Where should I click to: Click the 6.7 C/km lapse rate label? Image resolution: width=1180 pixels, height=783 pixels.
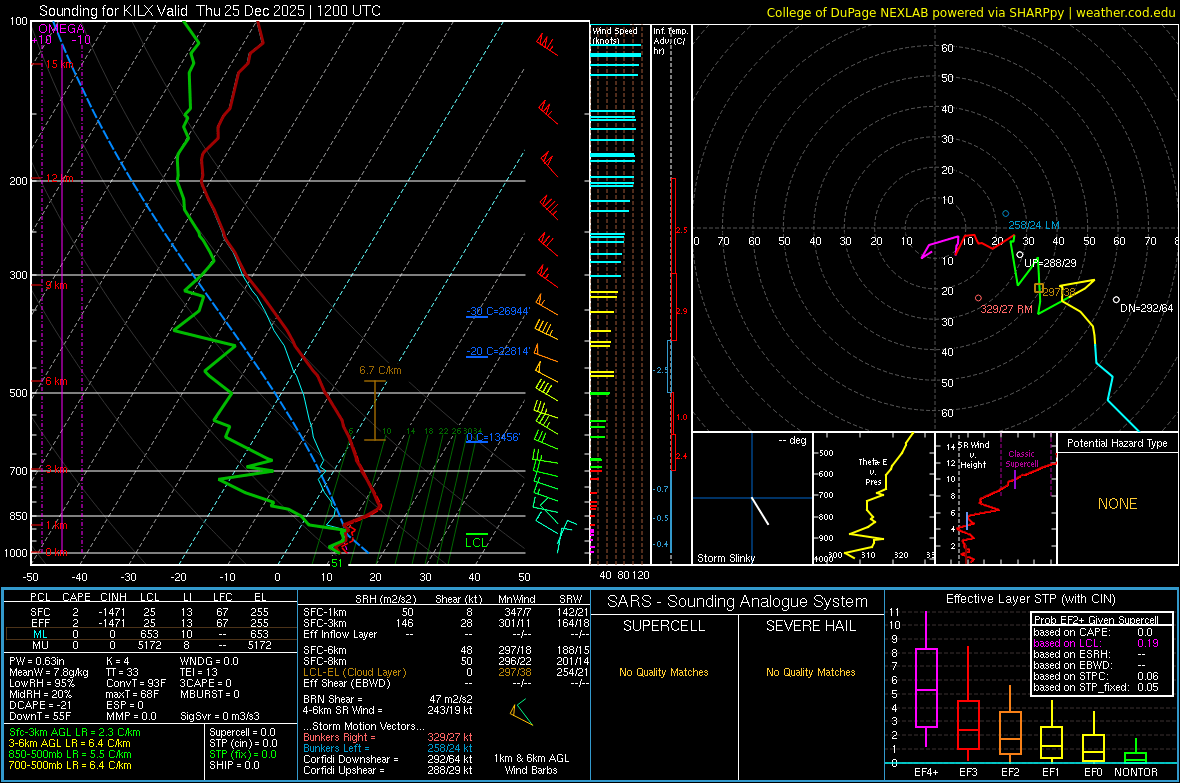pos(380,370)
